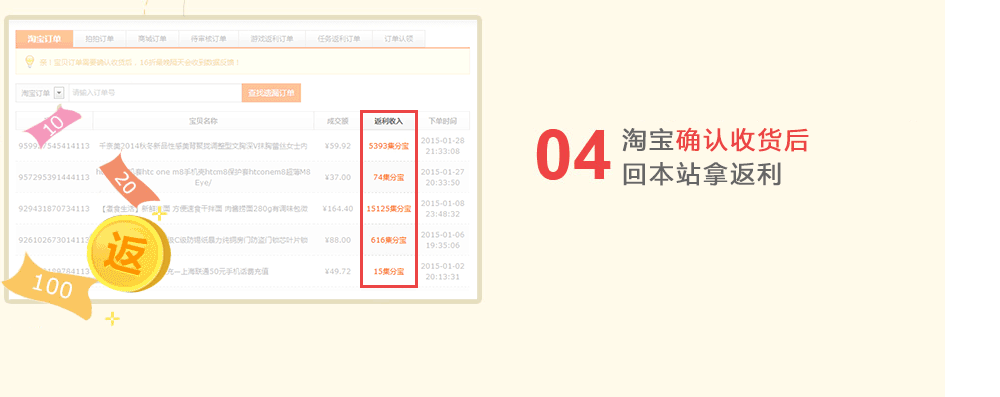Viewport: 1000px width, 397px height.
Task: Click the orange order search button
Action: 271,93
